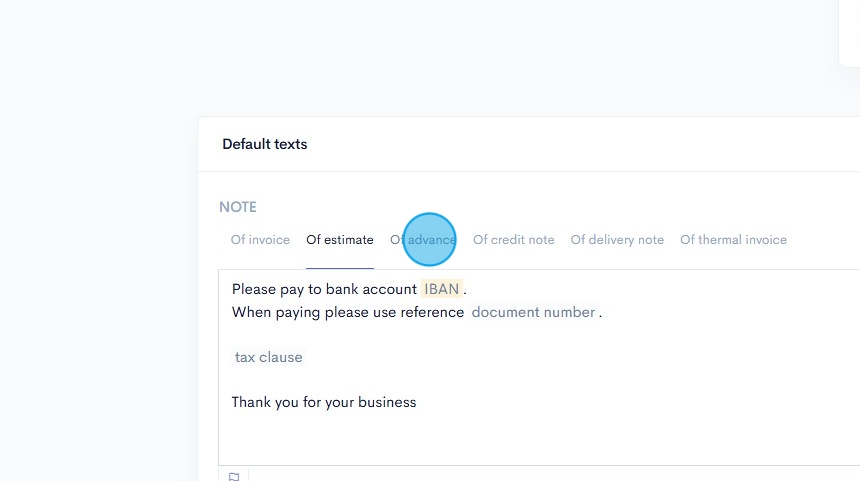Click the flag icon below the note editor
This screenshot has height=481, width=860.
[x=234, y=476]
